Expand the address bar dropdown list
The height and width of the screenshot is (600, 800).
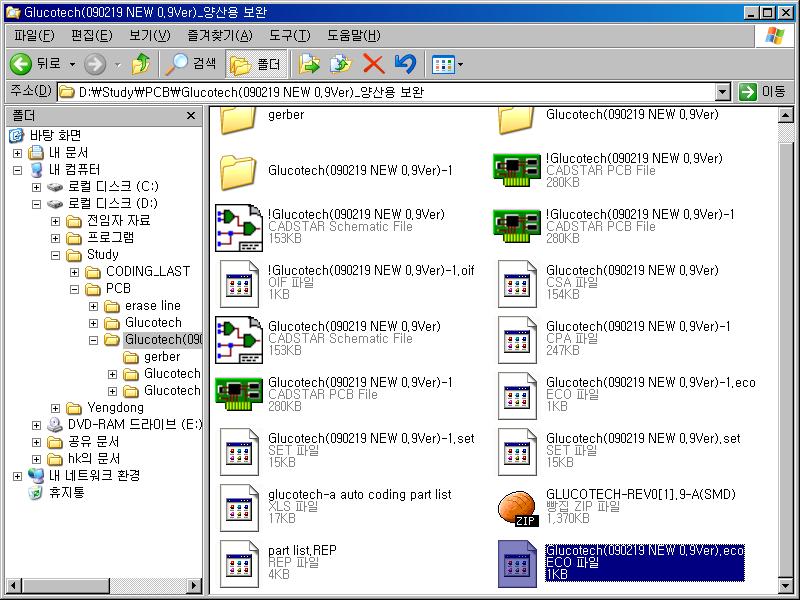coord(722,92)
